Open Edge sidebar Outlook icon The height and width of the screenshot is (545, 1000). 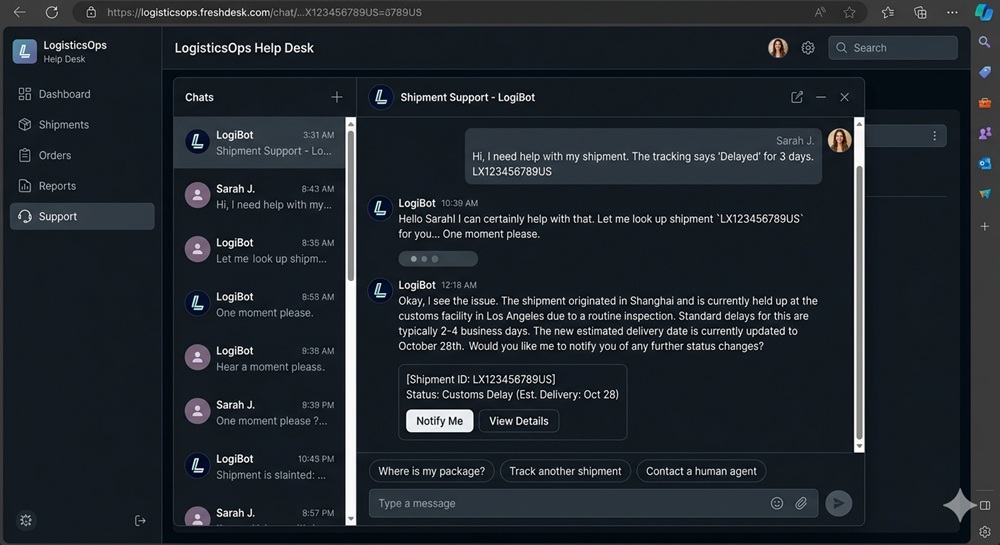(985, 164)
